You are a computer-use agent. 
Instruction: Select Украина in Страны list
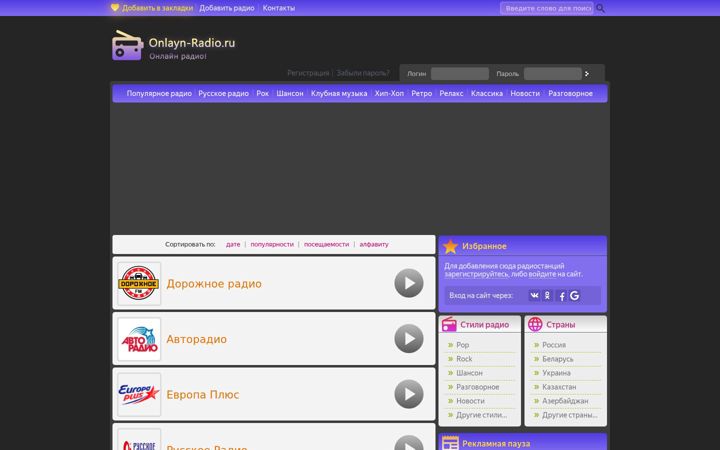click(556, 373)
